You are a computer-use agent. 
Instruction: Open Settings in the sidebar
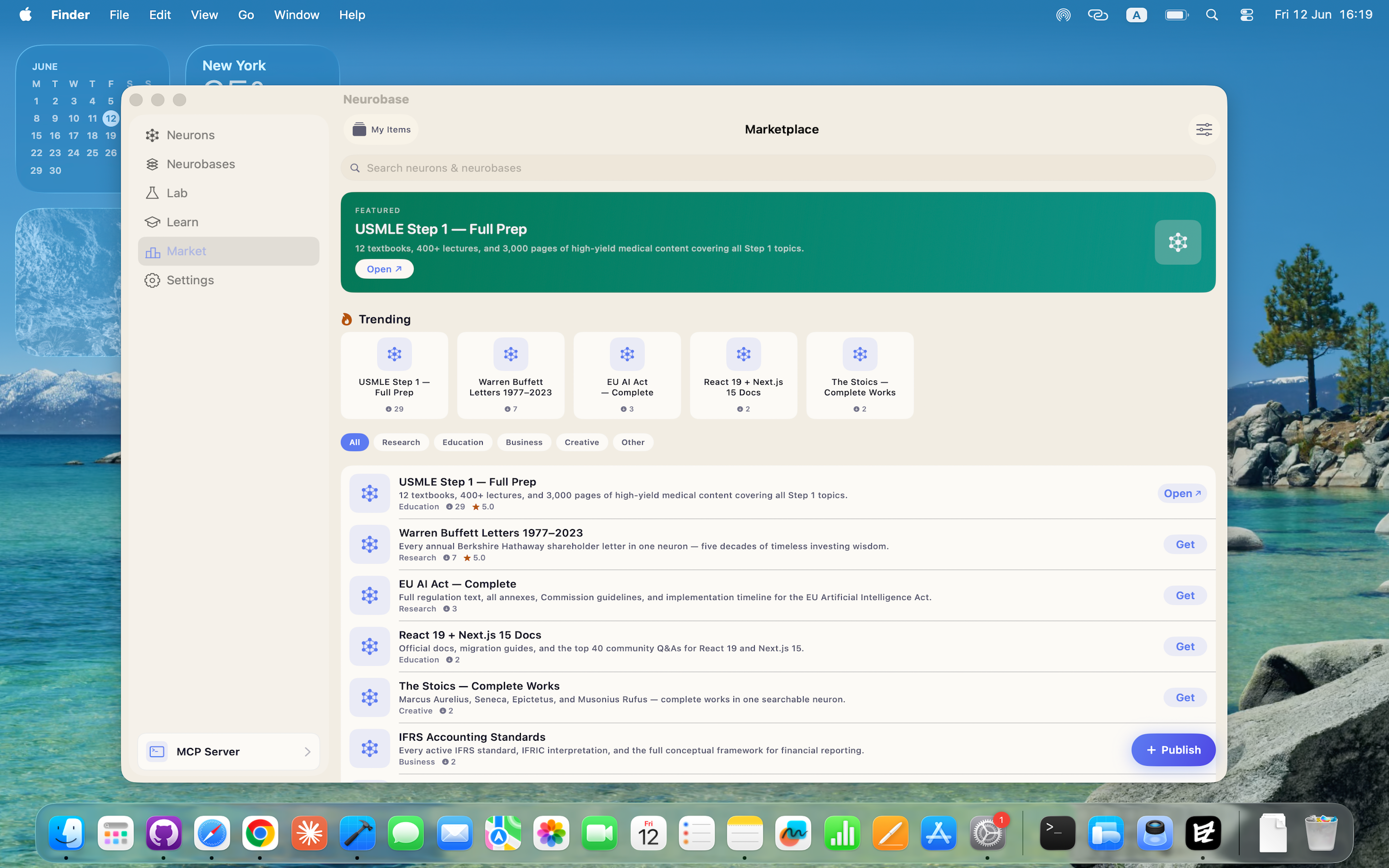229,280
